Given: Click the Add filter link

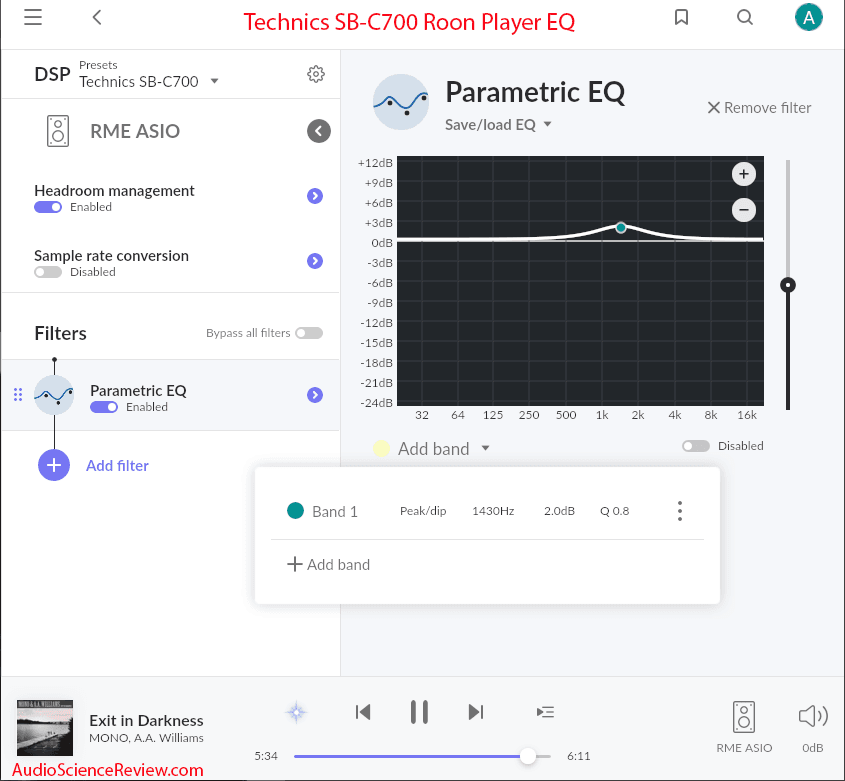Looking at the screenshot, I should click(x=117, y=465).
